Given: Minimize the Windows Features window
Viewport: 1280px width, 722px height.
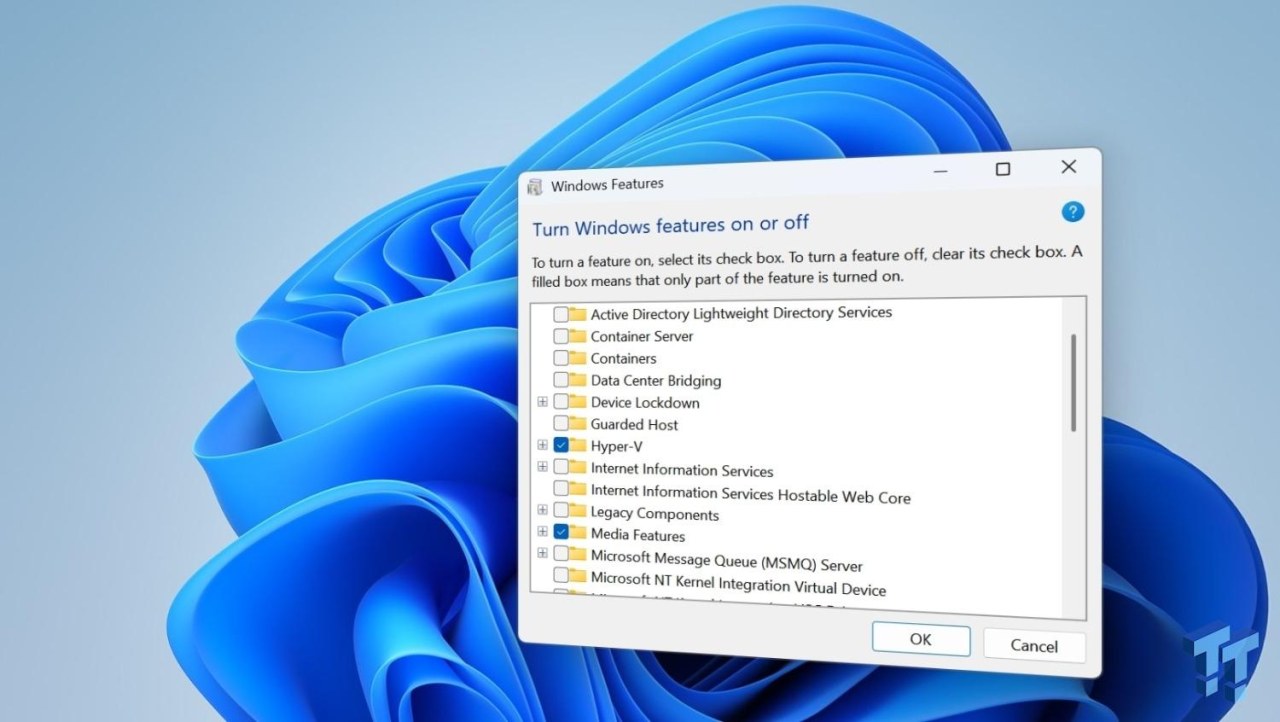Looking at the screenshot, I should pyautogui.click(x=938, y=171).
